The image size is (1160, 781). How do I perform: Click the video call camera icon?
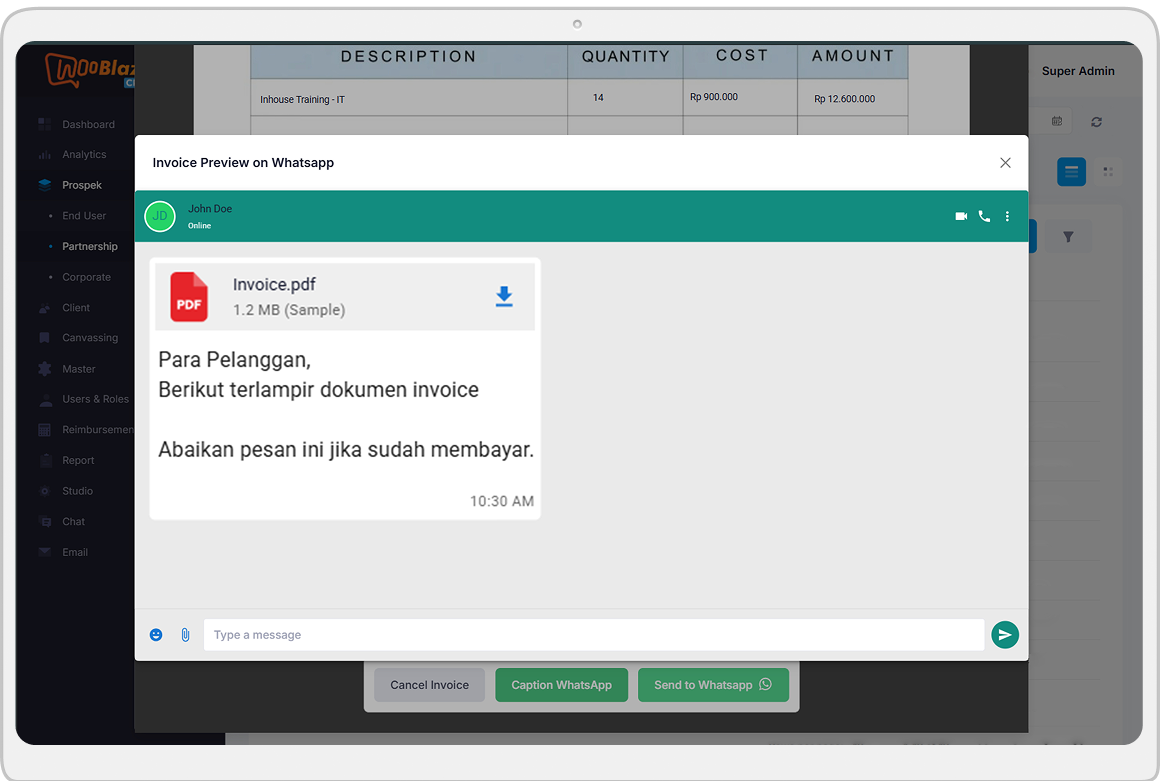click(961, 216)
